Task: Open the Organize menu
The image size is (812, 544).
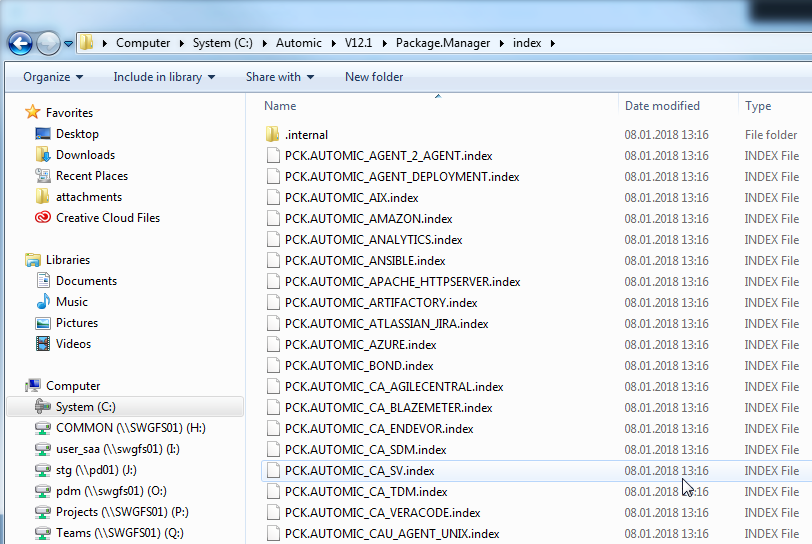Action: tap(53, 77)
